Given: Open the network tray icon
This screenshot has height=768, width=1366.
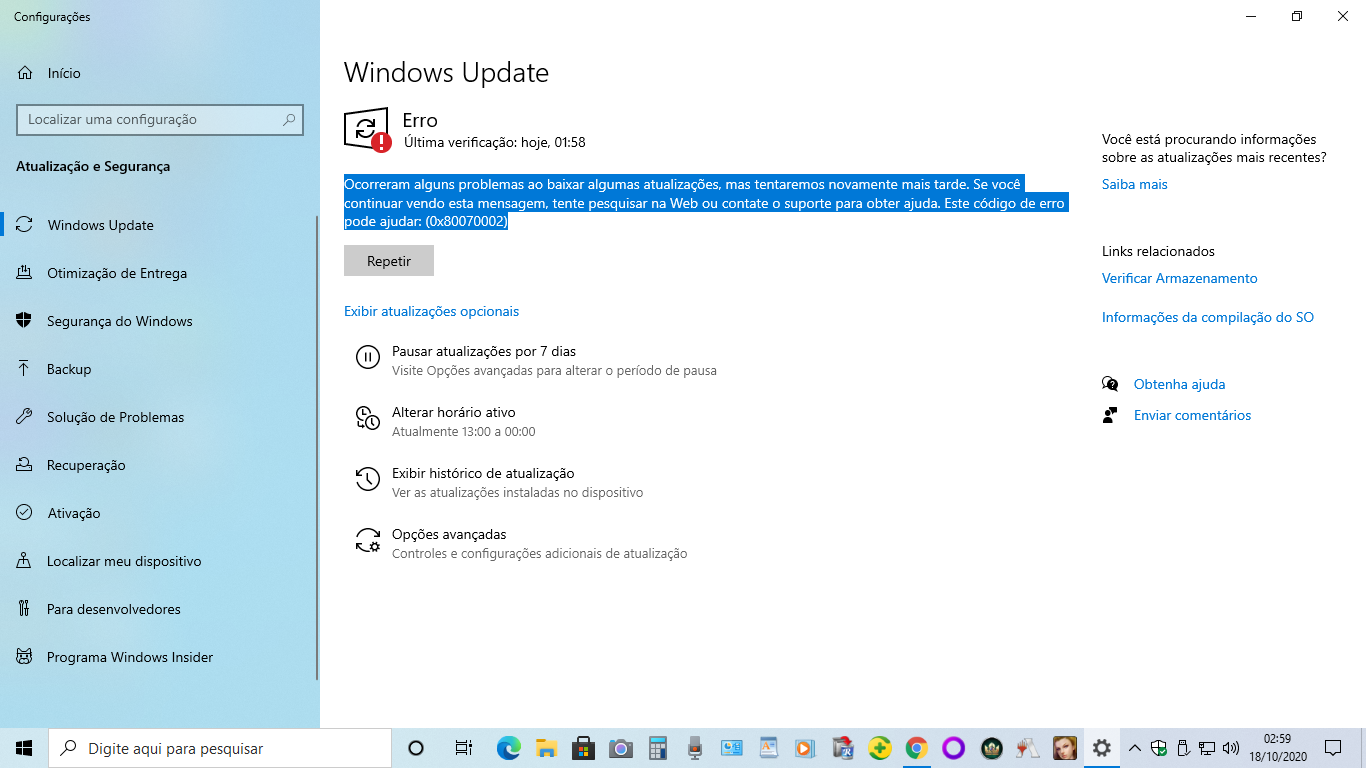Looking at the screenshot, I should [x=1207, y=748].
